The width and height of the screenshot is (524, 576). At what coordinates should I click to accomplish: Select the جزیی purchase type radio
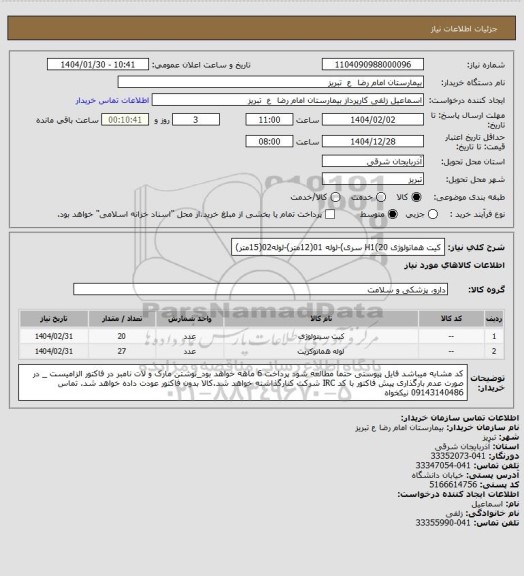(x=433, y=214)
